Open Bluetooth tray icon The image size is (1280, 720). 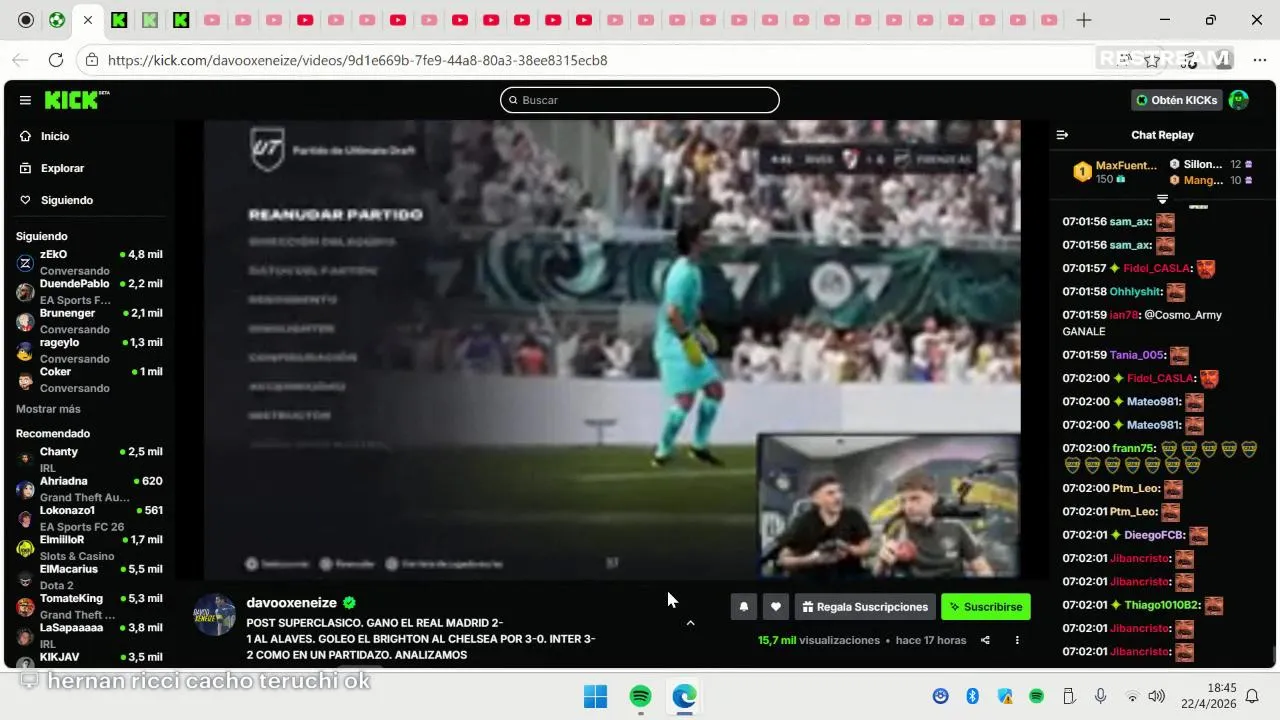coord(972,696)
